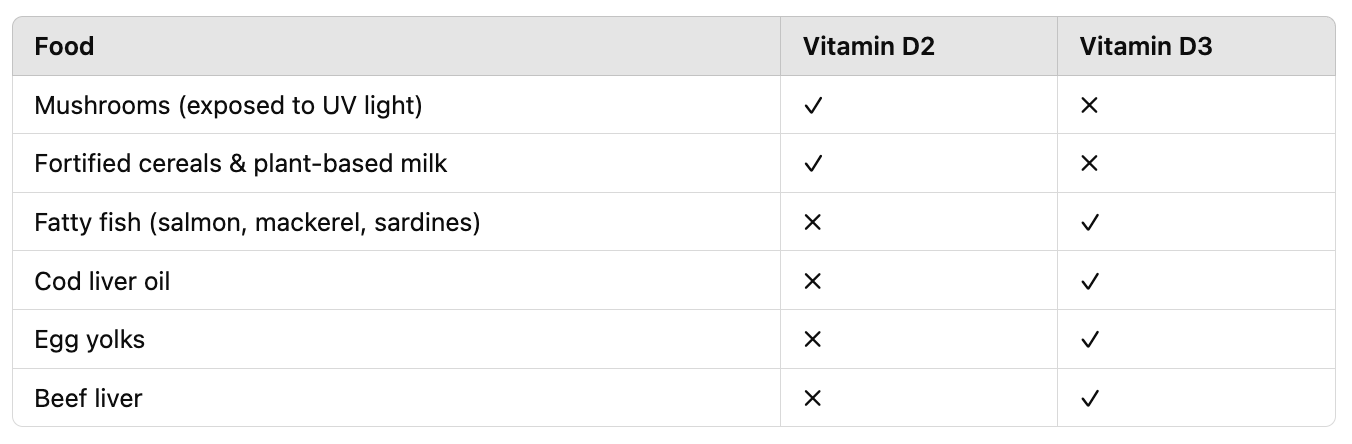1352x444 pixels.
Task: Click the Vitamin D2 checkmark for Mushrooms
Action: tap(813, 105)
